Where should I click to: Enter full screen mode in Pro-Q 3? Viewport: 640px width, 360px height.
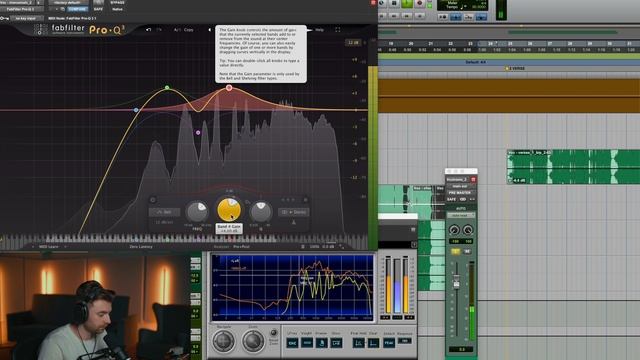click(338, 30)
